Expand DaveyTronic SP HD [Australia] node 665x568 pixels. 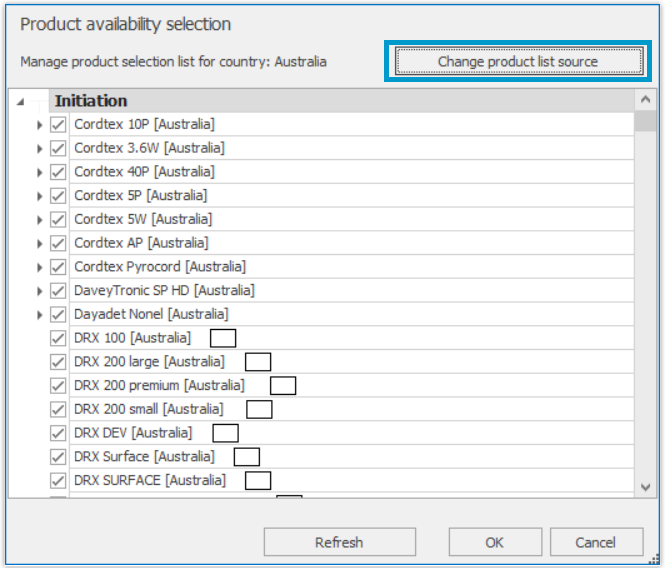(39, 291)
